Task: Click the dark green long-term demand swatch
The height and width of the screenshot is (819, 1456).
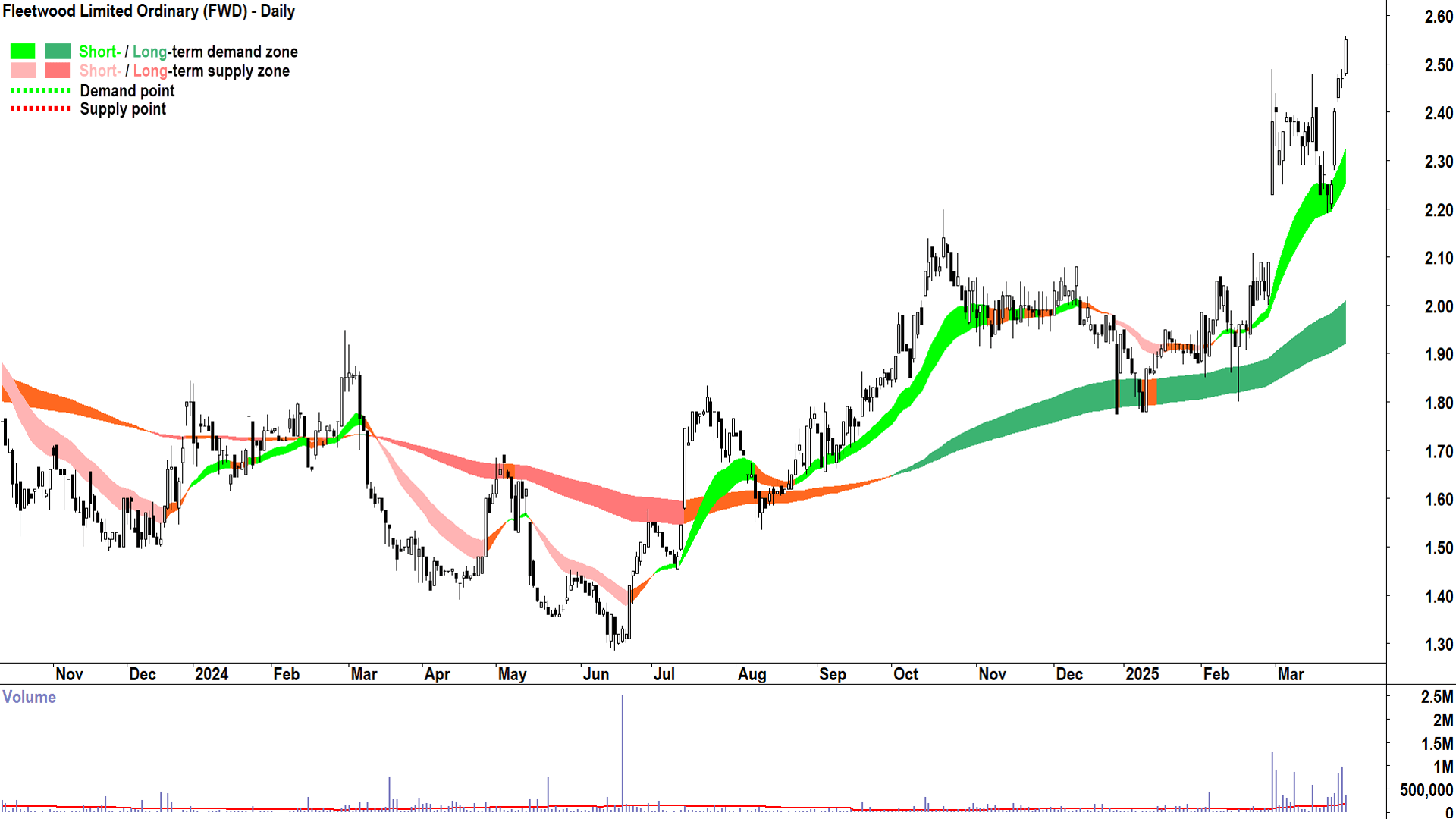Action: pyautogui.click(x=58, y=52)
